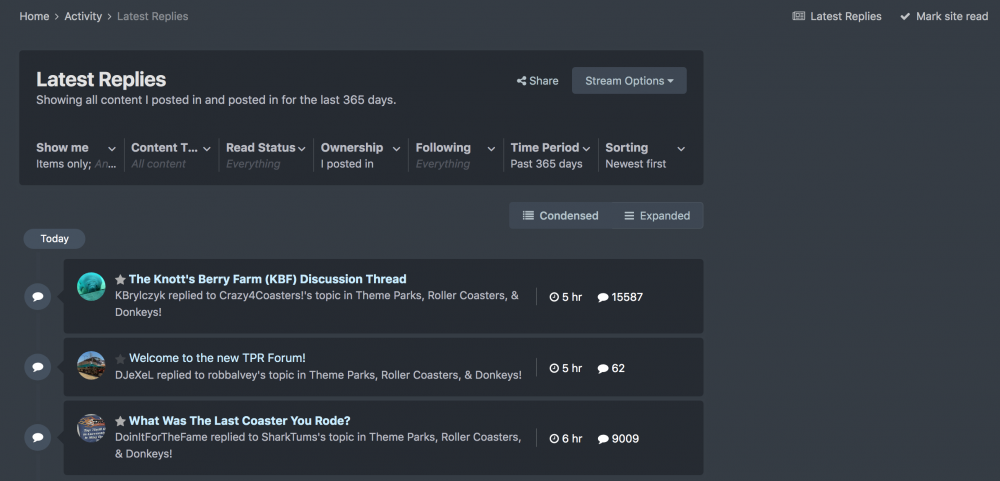This screenshot has height=481, width=1000.
Task: Click the Latest Replies newspaper icon
Action: pos(799,16)
